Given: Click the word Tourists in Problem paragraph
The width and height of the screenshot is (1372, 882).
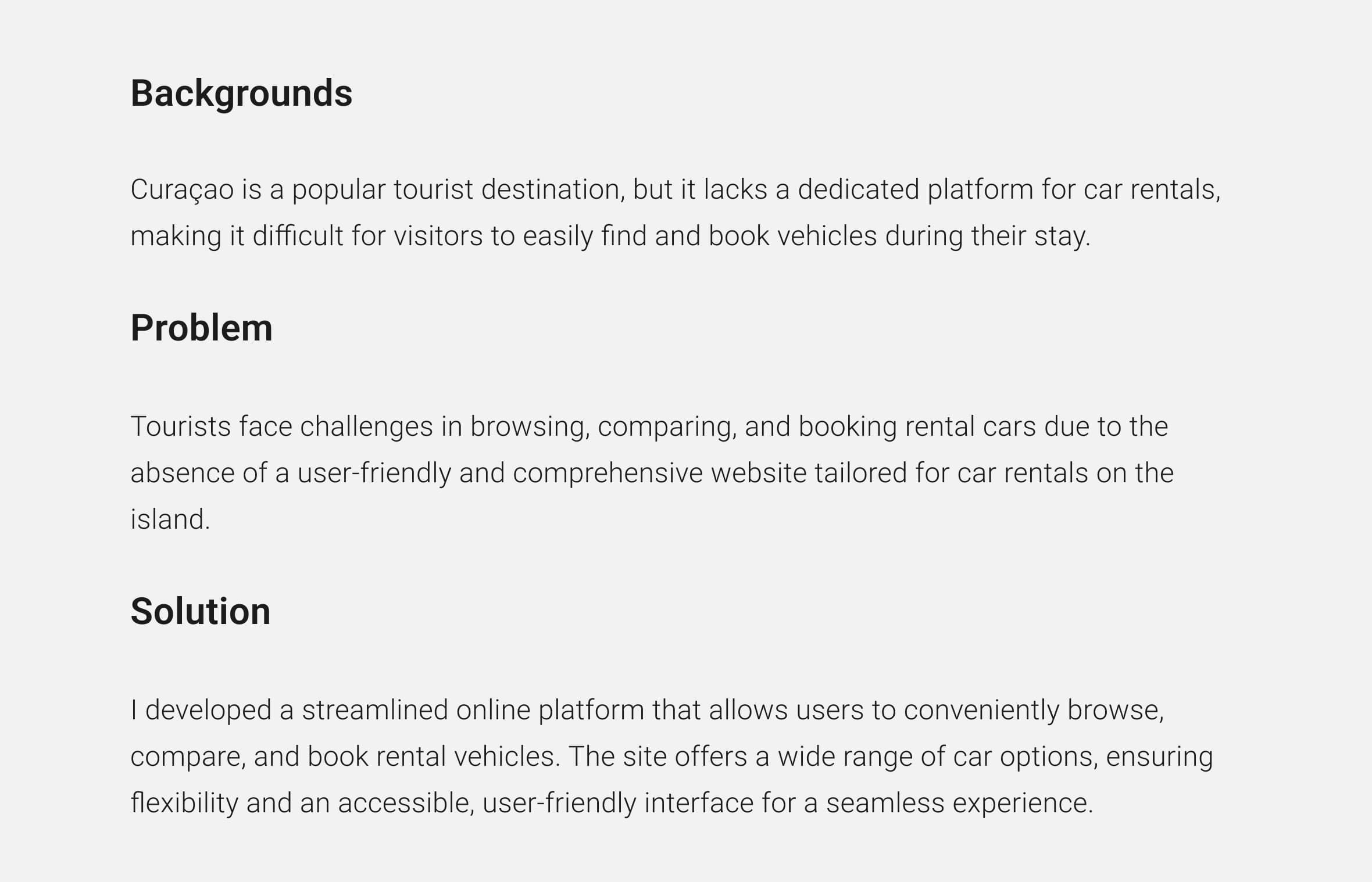Looking at the screenshot, I should 181,426.
